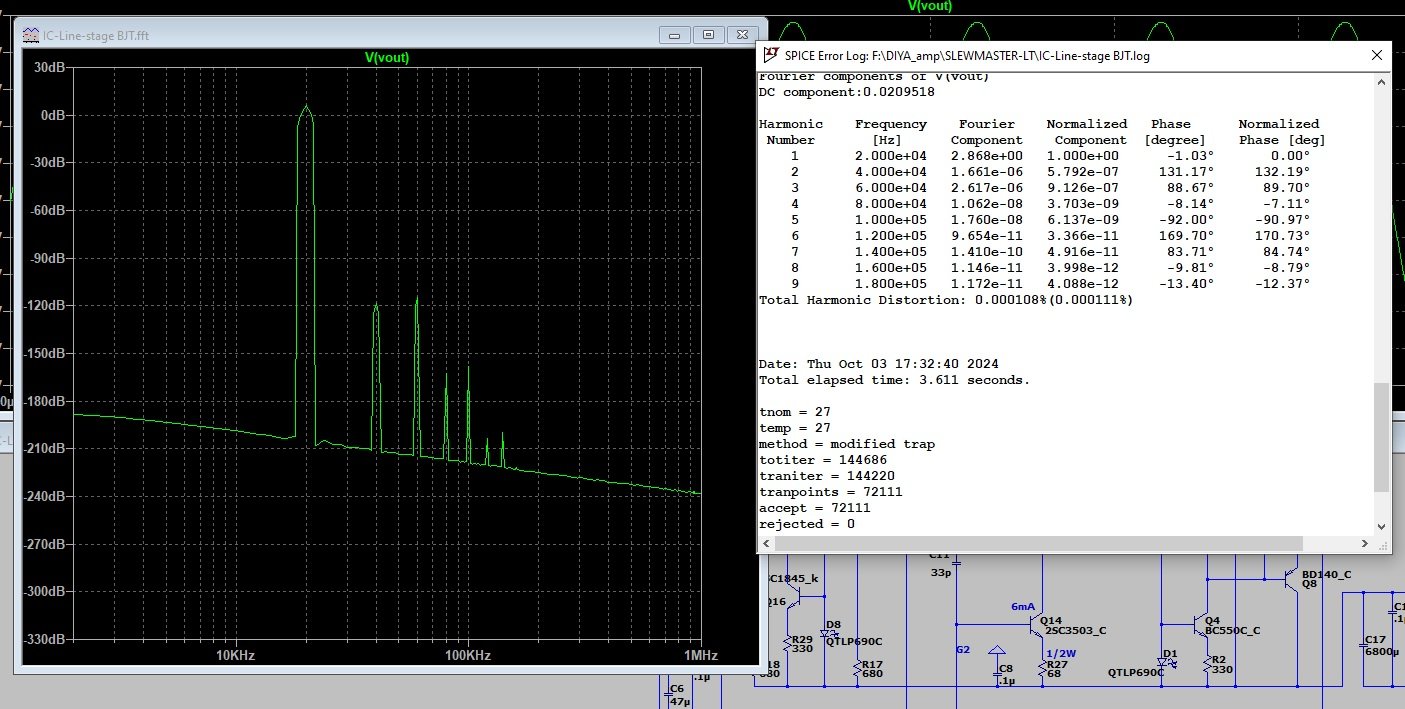The image size is (1405, 709).
Task: Click the 0dB axis label in FFT plot
Action: 52,115
